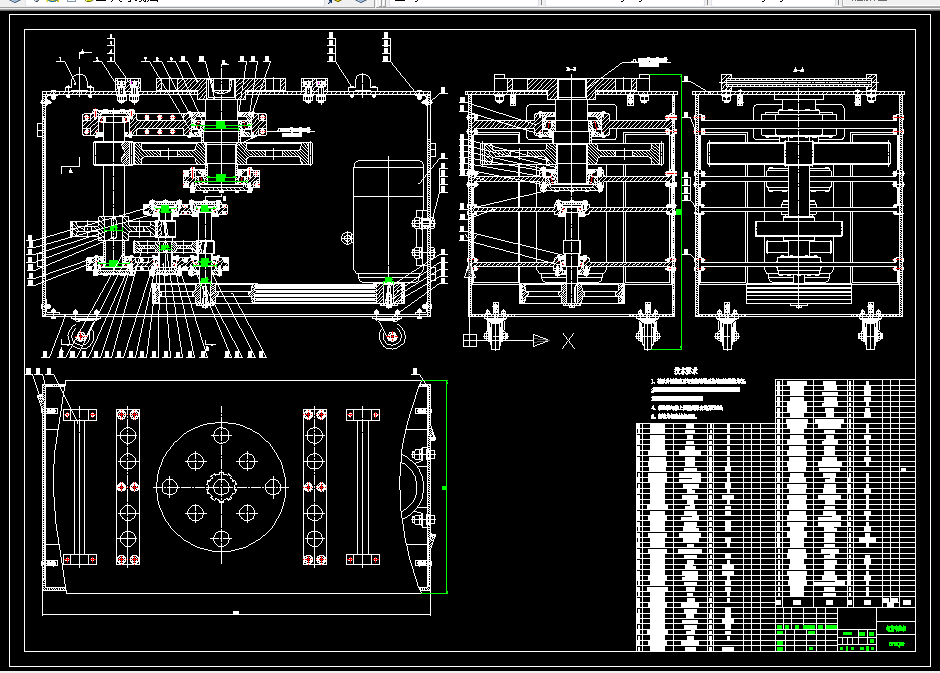Select the toothed center hub of the large circular plate
Image resolution: width=940 pixels, height=673 pixels.
[221, 487]
